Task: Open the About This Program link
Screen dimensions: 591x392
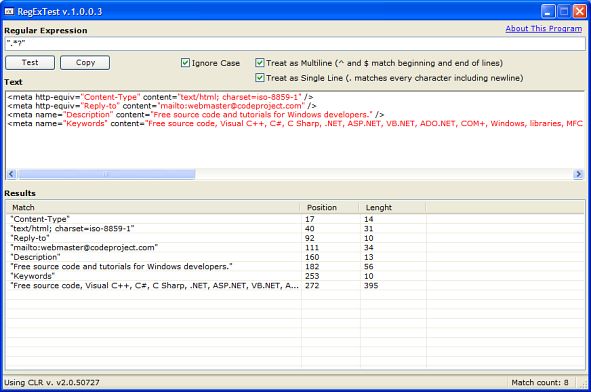Action: (x=544, y=29)
